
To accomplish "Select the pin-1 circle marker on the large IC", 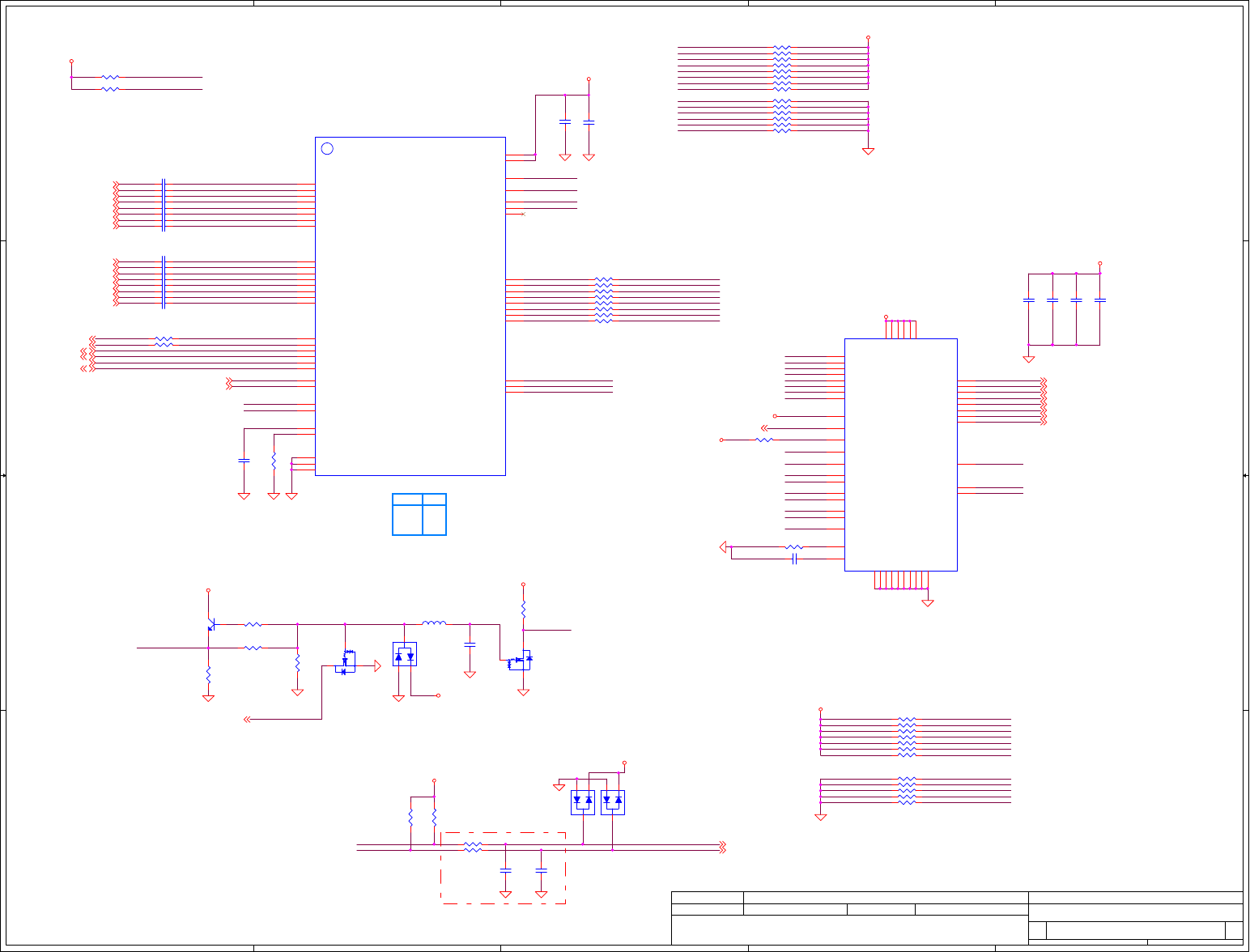I will 327,149.
